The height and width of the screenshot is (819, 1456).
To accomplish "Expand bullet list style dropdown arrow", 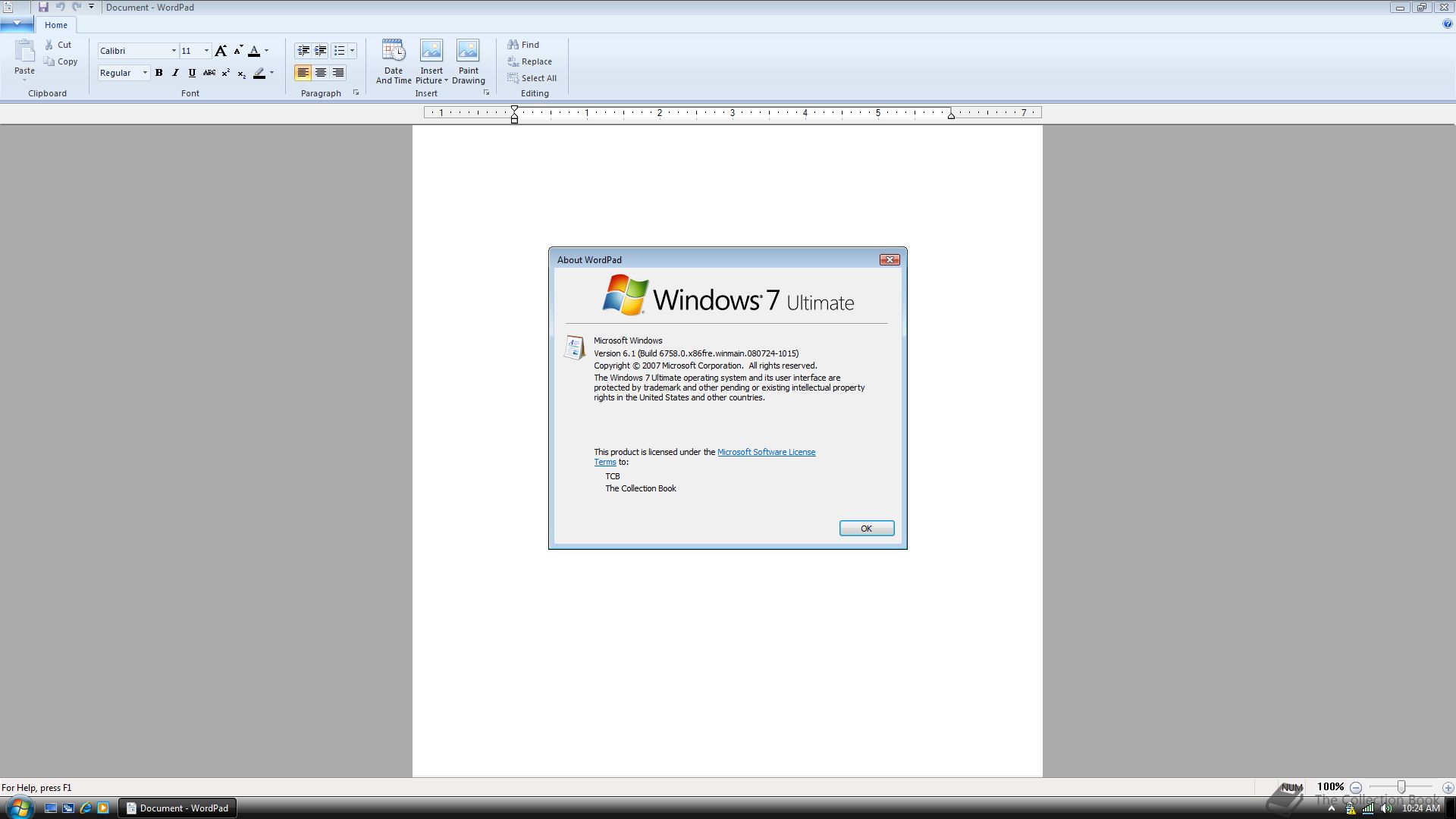I will pos(352,51).
